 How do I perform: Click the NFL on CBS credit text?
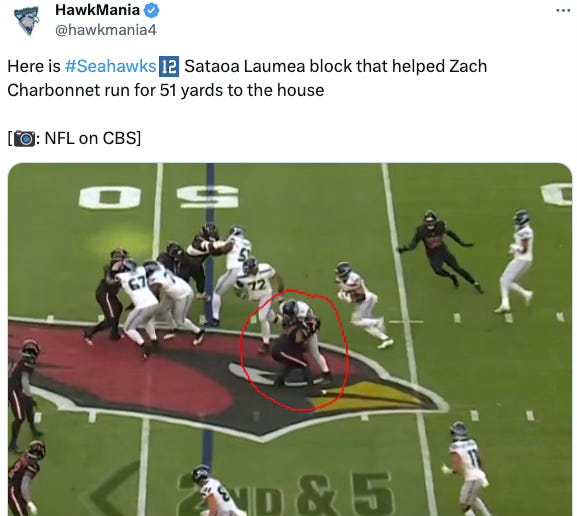click(x=91, y=138)
